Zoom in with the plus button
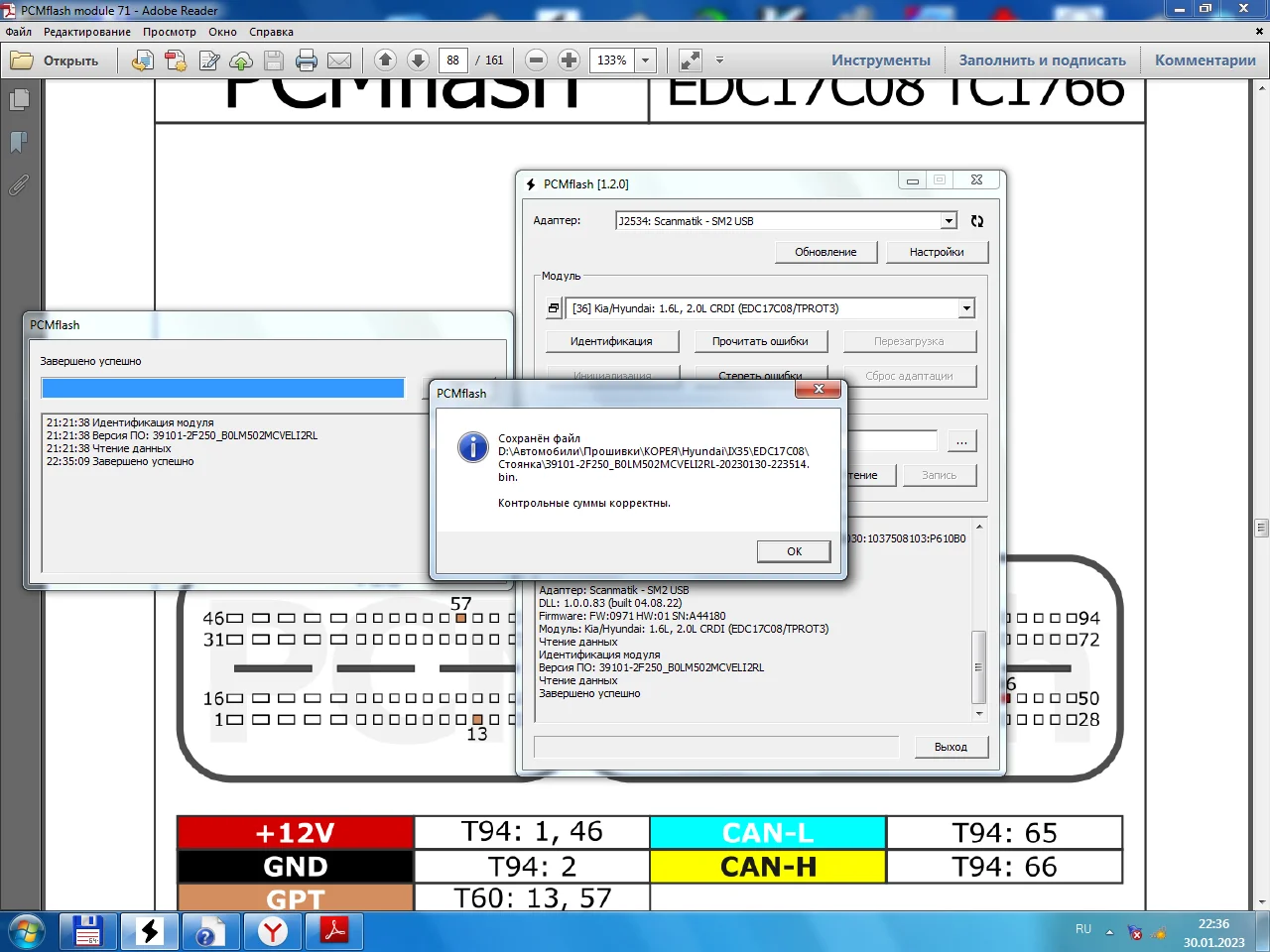 (x=569, y=60)
